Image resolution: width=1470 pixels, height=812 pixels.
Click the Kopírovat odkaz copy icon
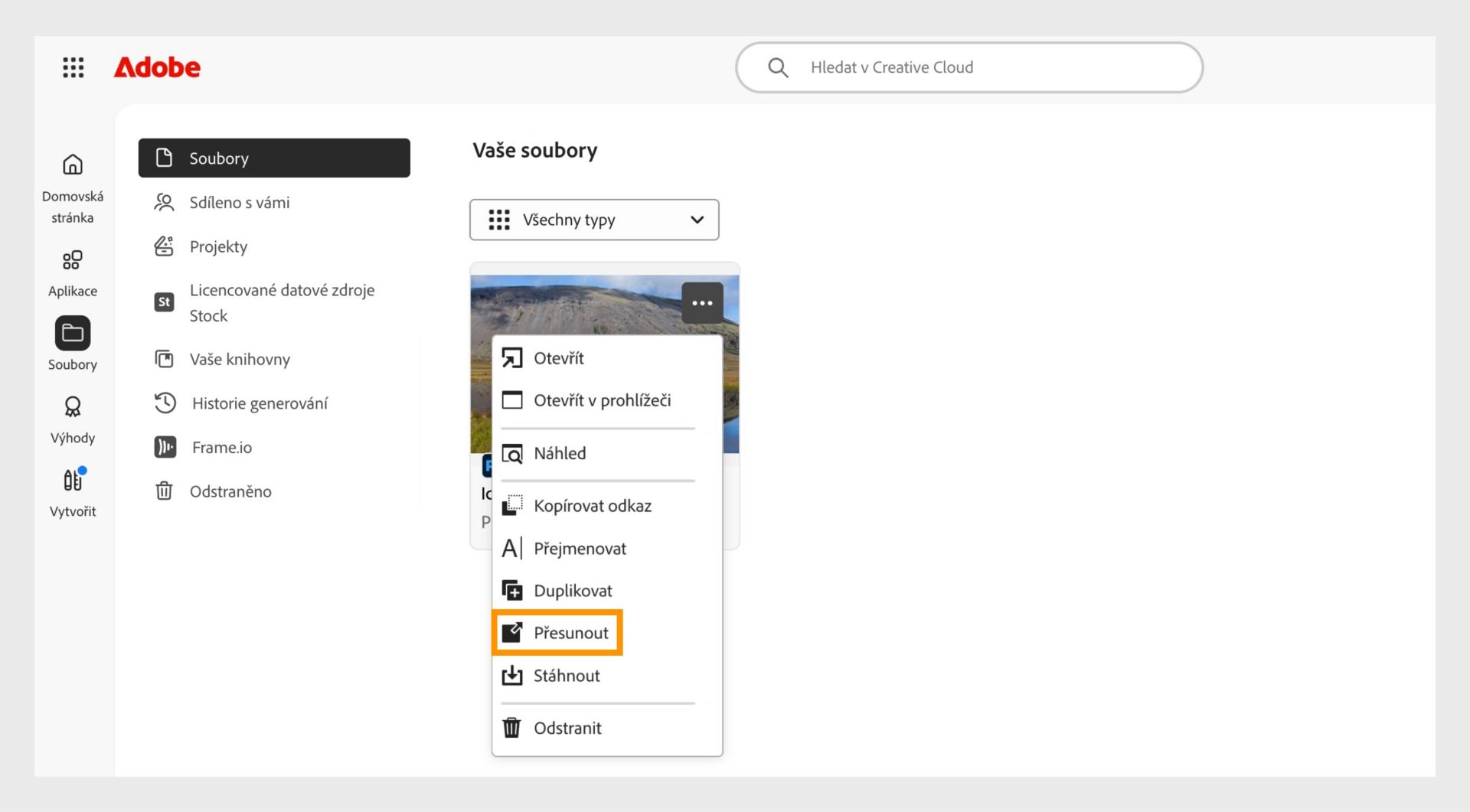512,506
